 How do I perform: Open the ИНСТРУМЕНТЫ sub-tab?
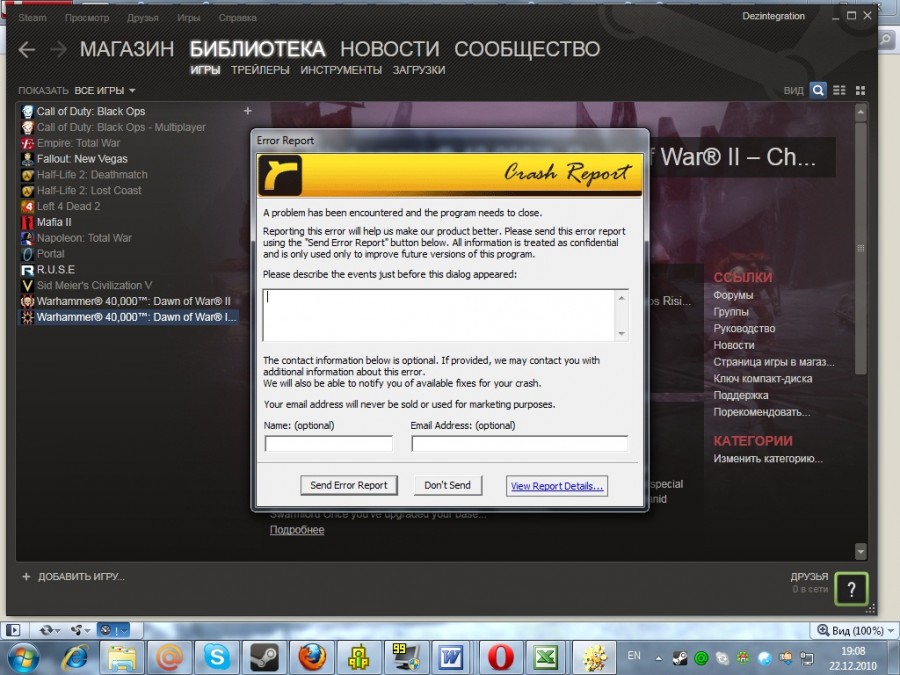[341, 70]
